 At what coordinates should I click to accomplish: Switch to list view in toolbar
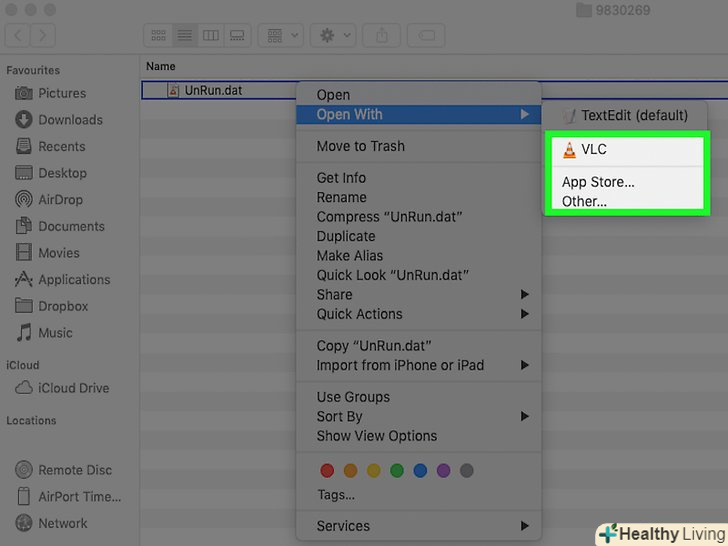[x=185, y=35]
